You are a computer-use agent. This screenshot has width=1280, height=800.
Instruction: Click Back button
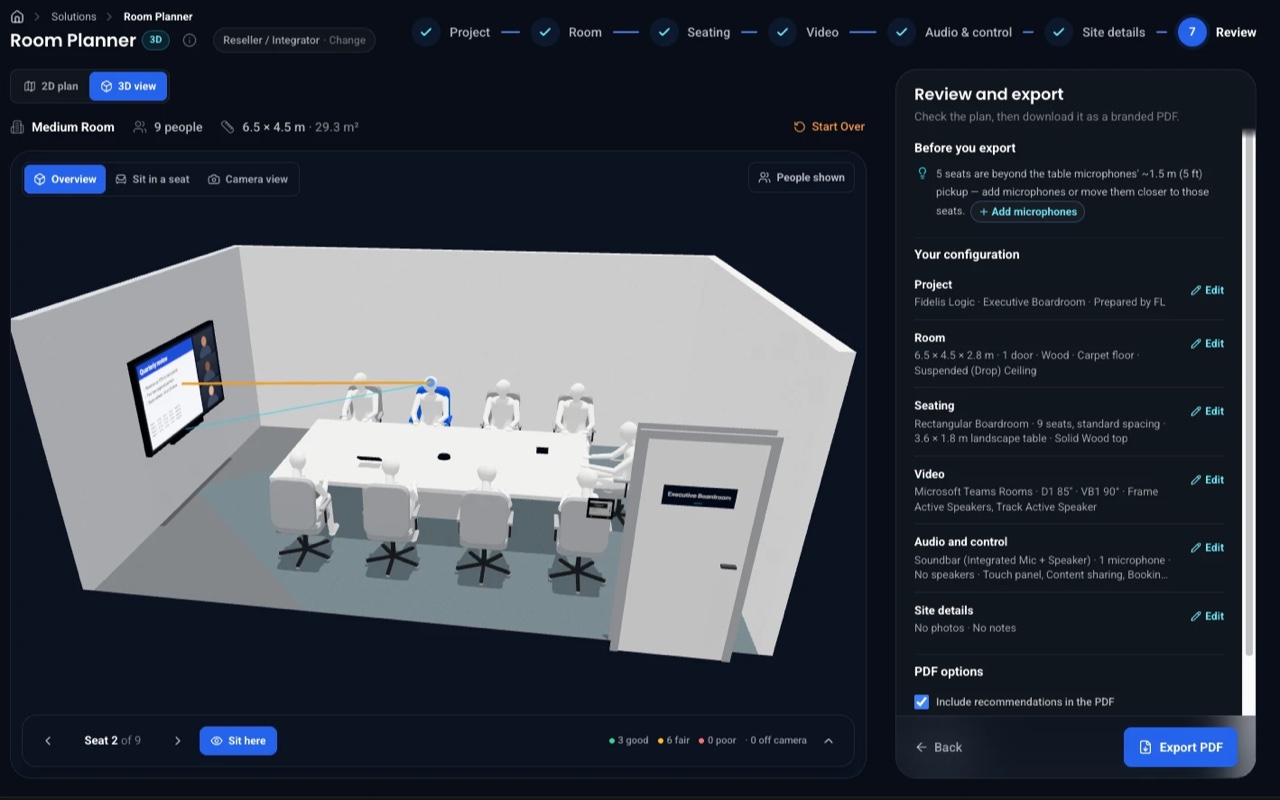click(938, 747)
